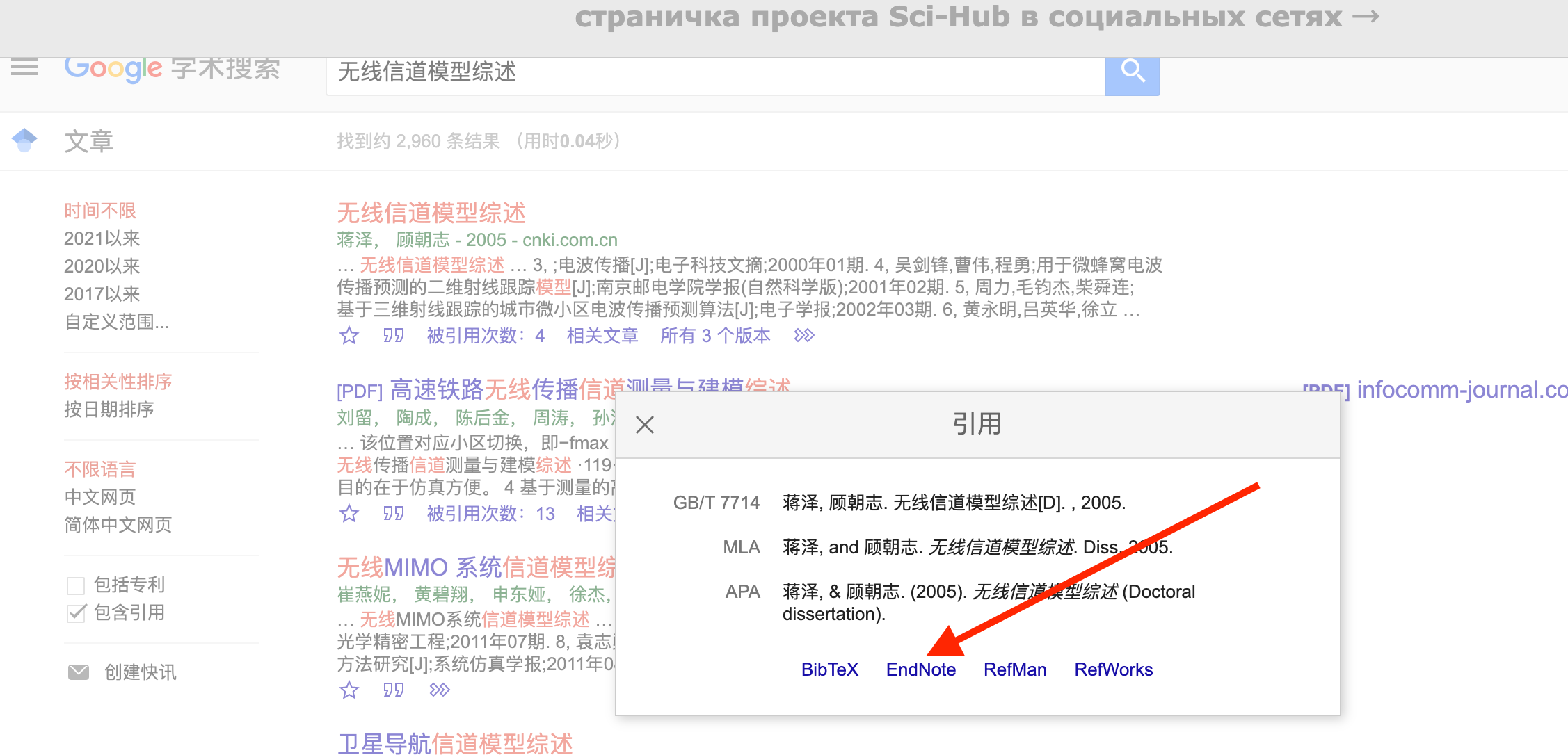
Task: Open the hamburger menu icon
Action: pos(24,67)
